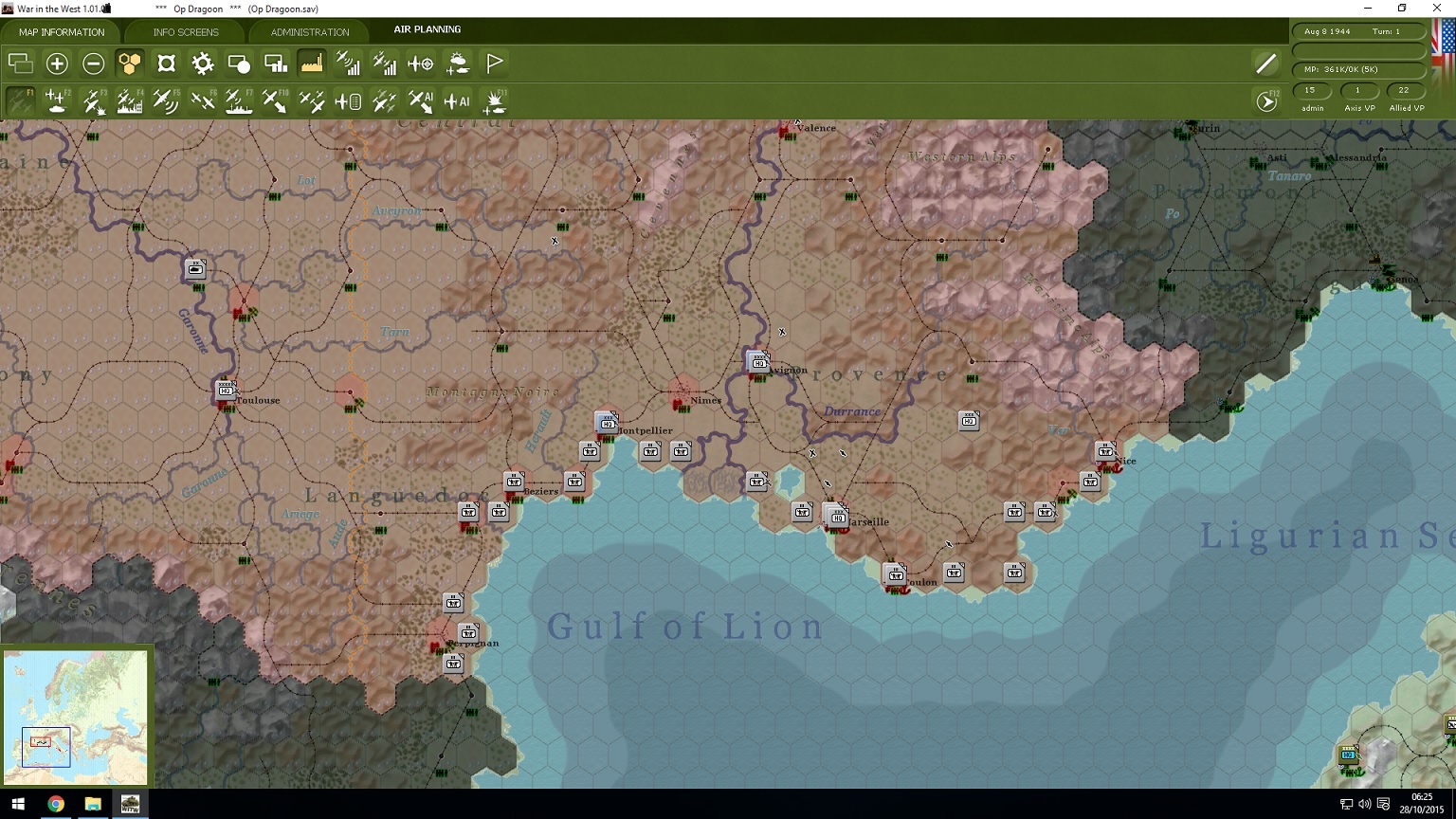1456x819 pixels.
Task: Select the F11 explosion air execution icon
Action: [x=494, y=100]
